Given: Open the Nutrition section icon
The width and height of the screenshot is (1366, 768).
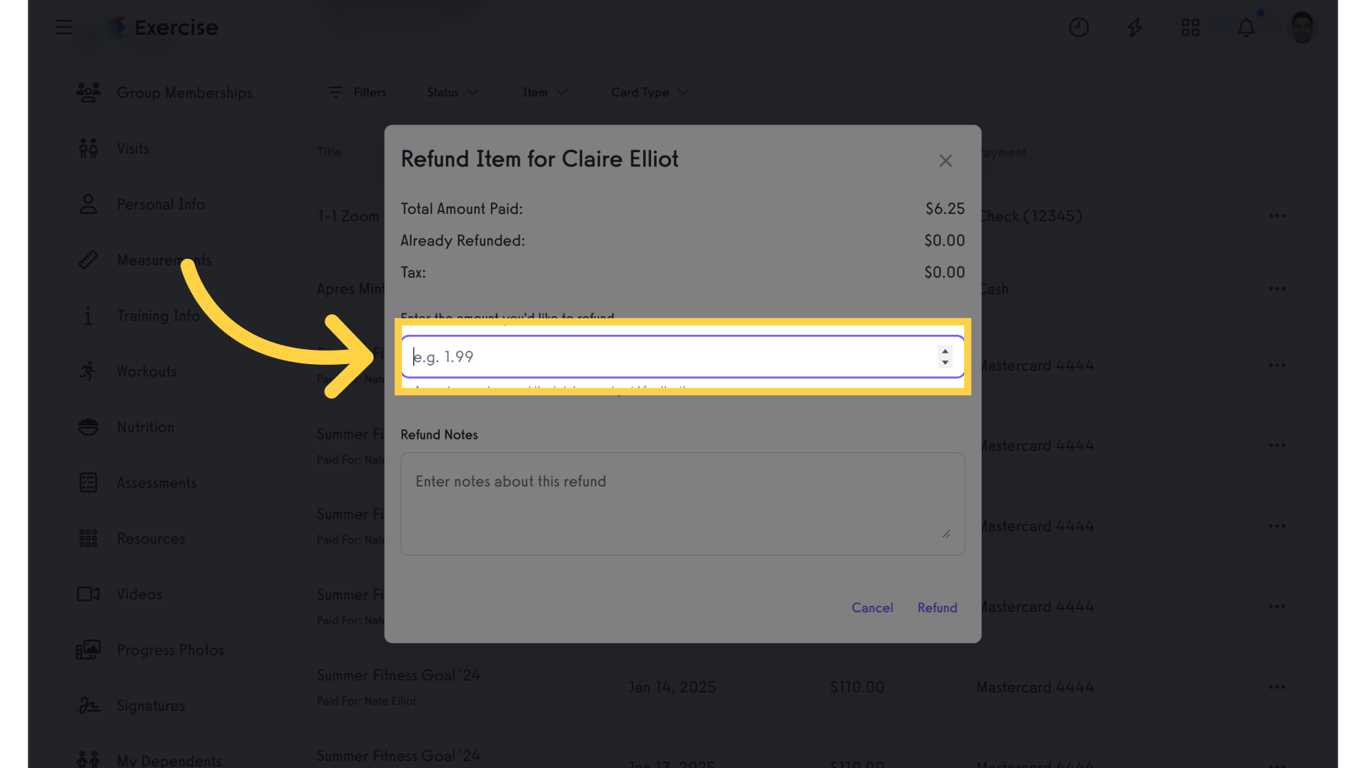Looking at the screenshot, I should tap(88, 427).
